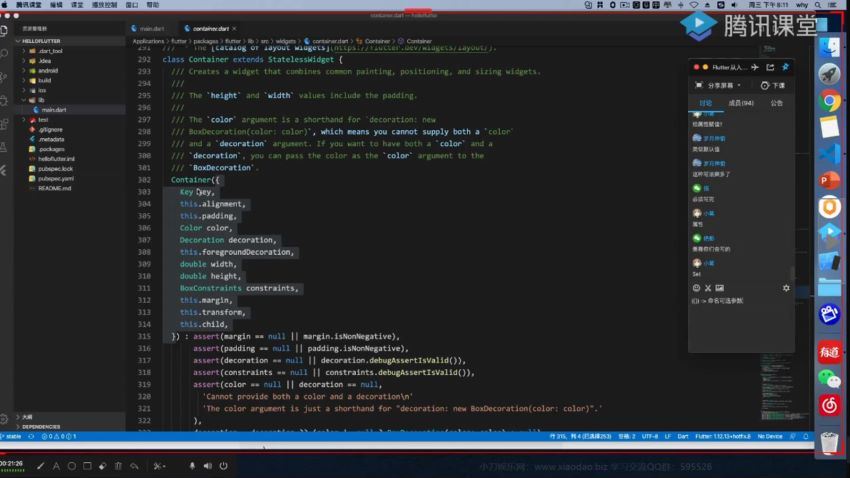
Task: Open the Explorer icon in activity bar
Action: coord(4,31)
